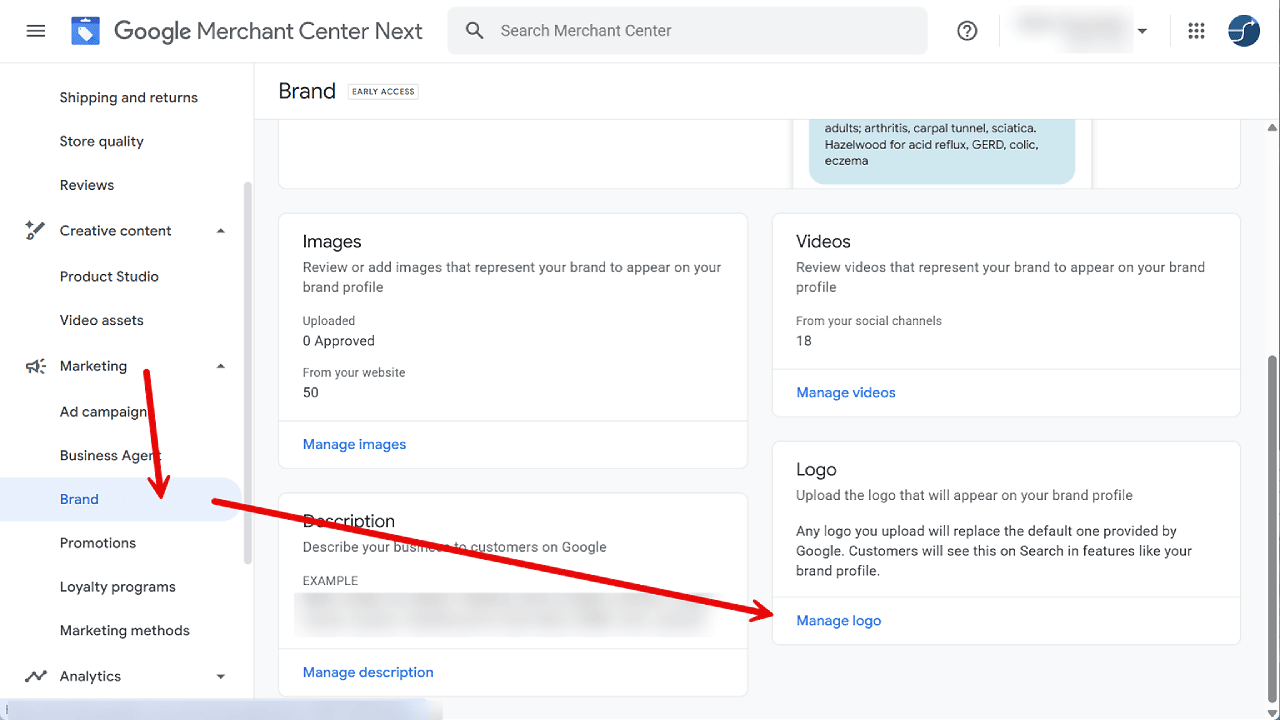
Task: Open the account switcher dropdown
Action: pyautogui.click(x=1142, y=31)
